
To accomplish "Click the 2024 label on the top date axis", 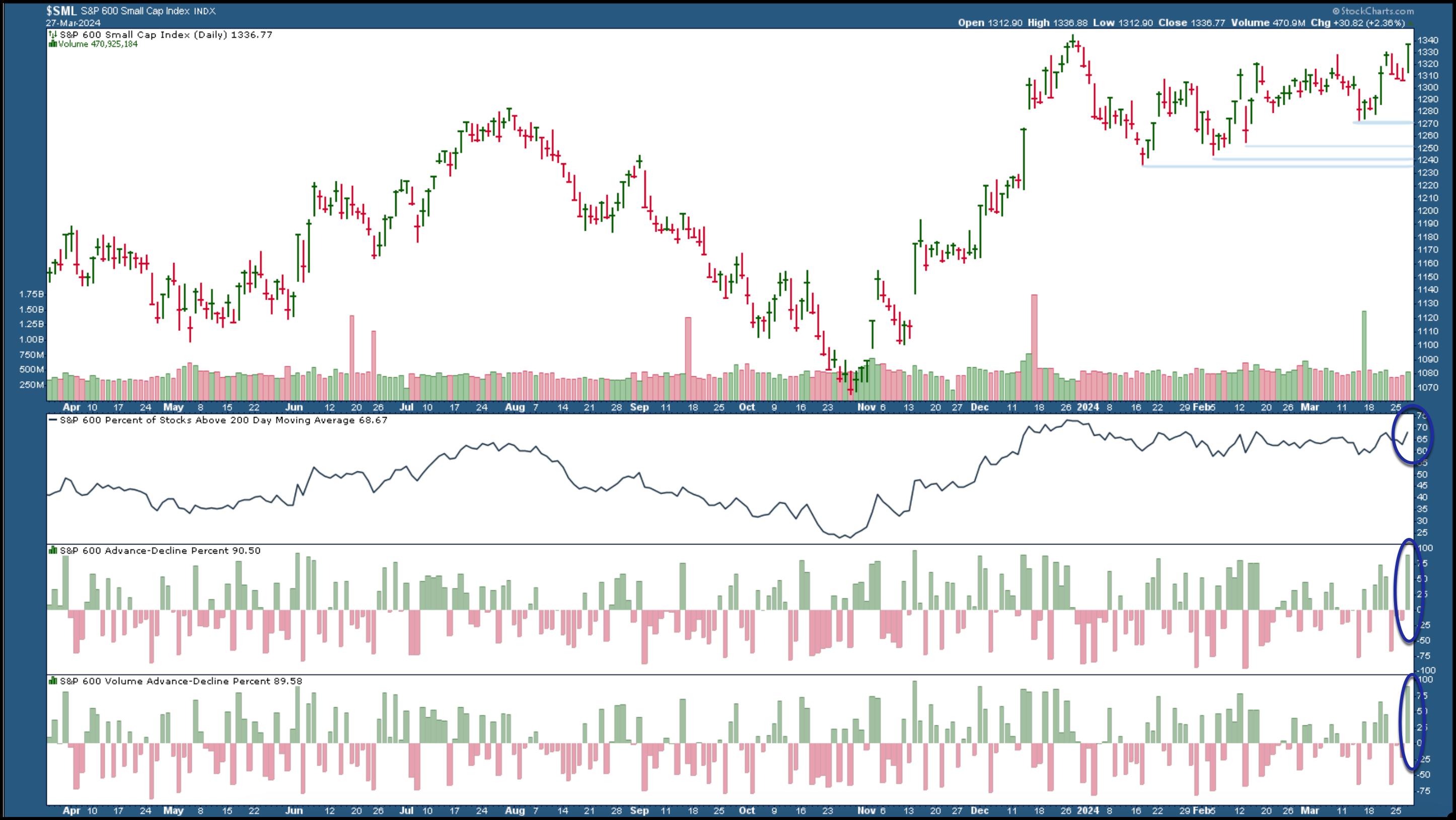I will 1088,407.
